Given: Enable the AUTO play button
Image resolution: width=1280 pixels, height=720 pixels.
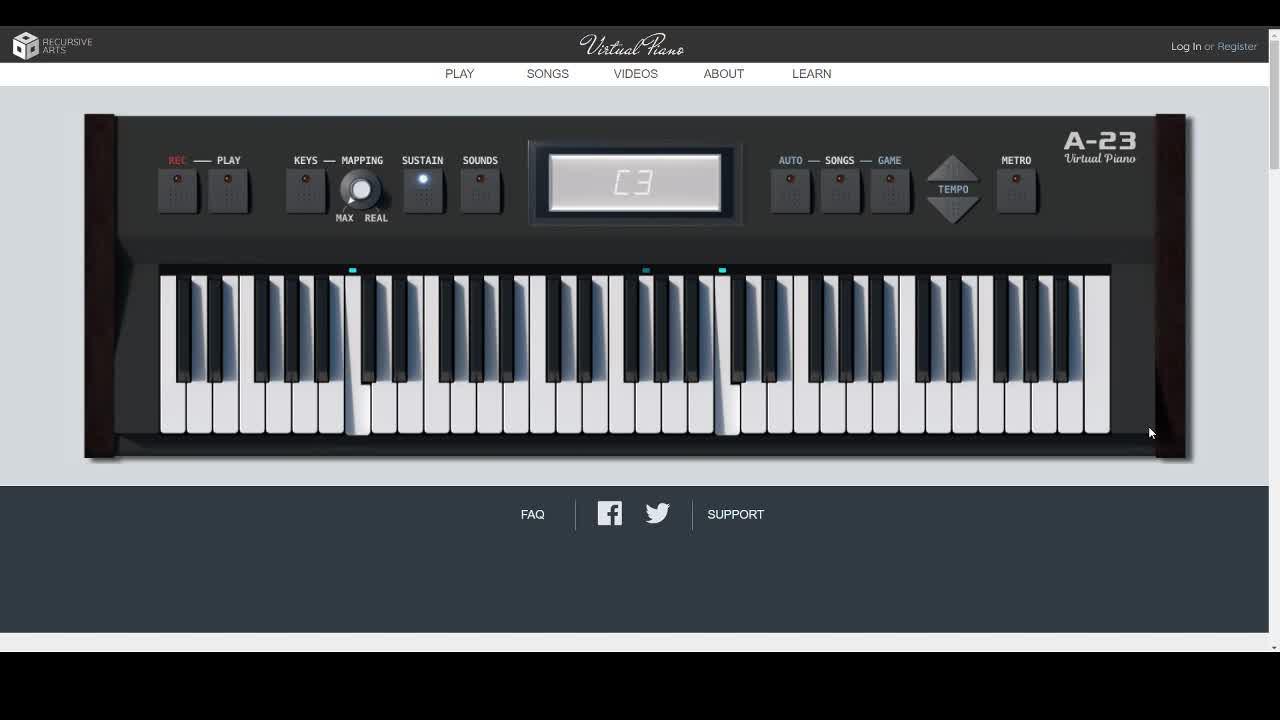Looking at the screenshot, I should pos(790,190).
